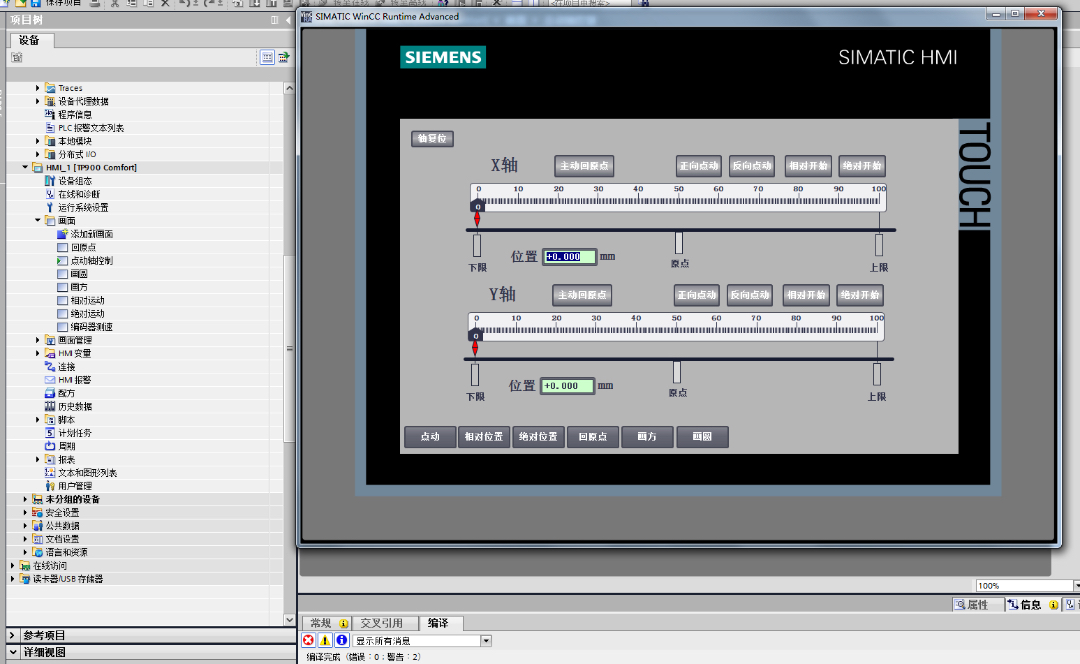Switch to the 交叉引用 tab

point(382,623)
